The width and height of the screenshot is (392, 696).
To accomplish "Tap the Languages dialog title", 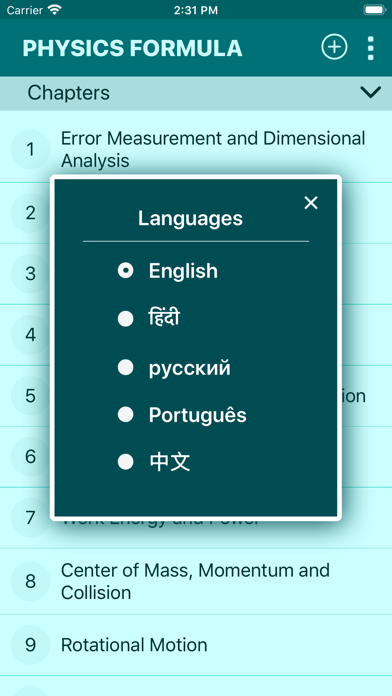I will [x=190, y=219].
